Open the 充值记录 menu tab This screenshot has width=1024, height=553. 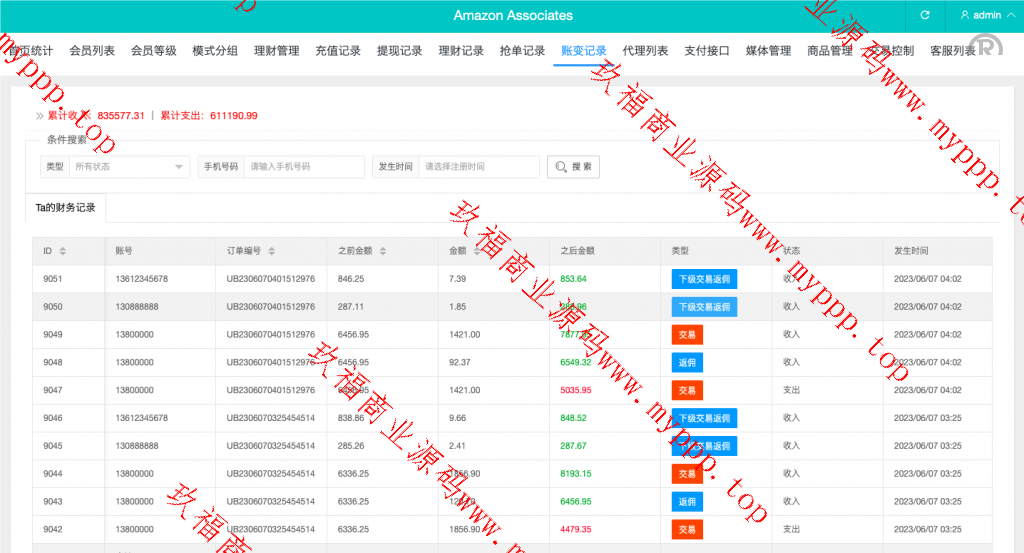(x=338, y=51)
